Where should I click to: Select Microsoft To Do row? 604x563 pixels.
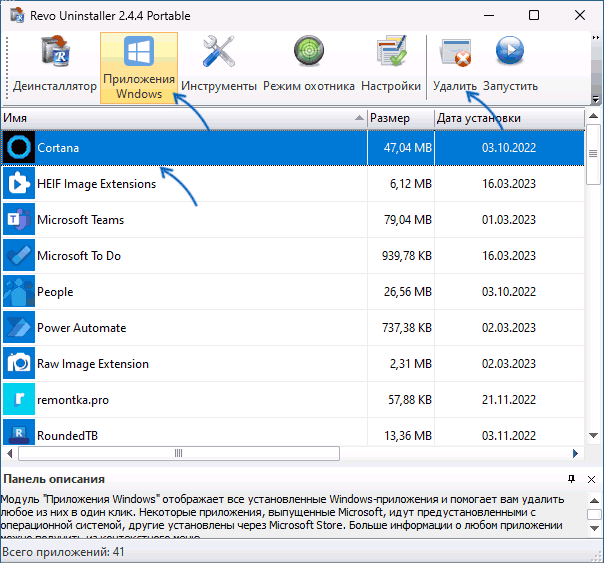(293, 256)
